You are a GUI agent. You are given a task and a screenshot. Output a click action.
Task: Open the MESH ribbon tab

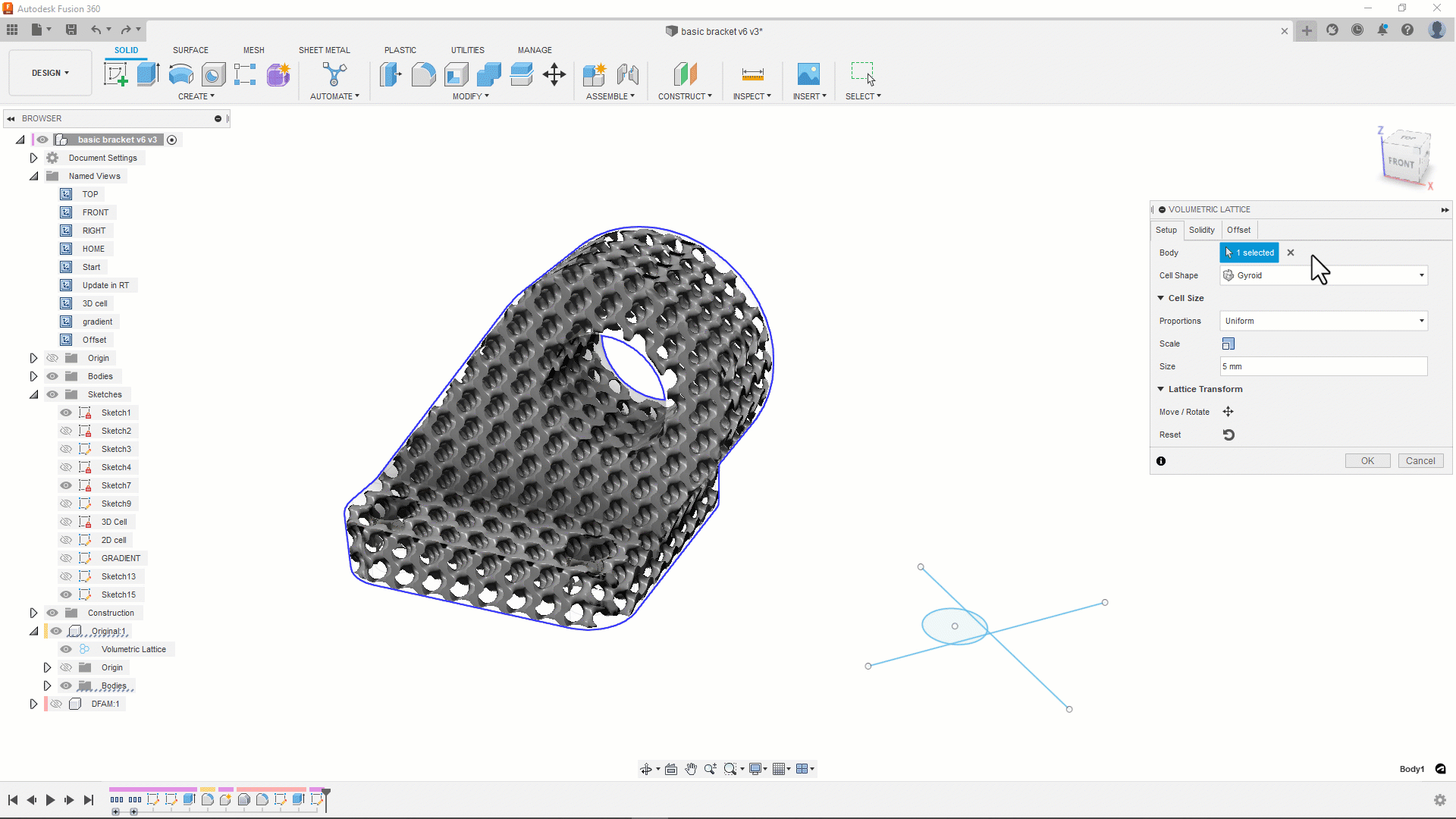(x=253, y=50)
